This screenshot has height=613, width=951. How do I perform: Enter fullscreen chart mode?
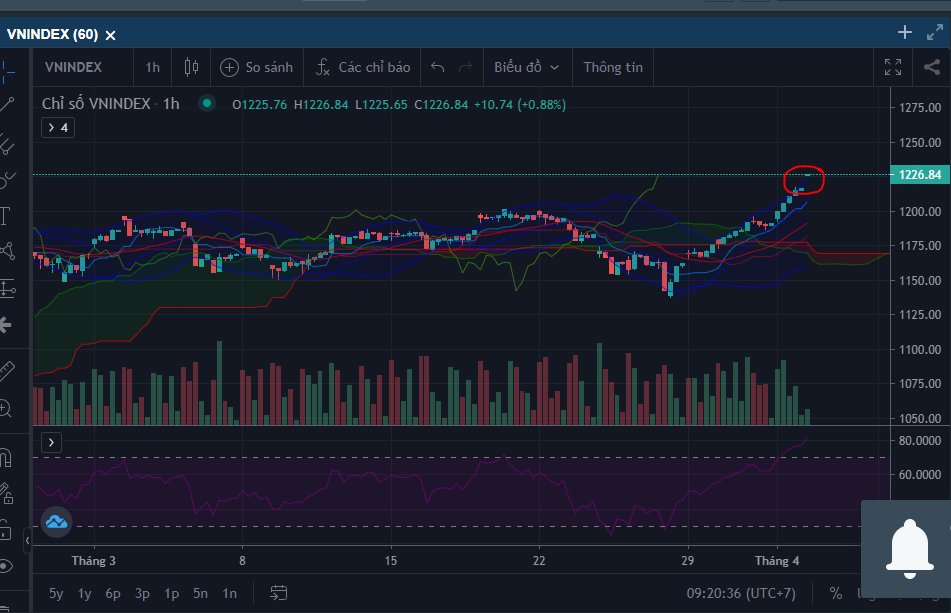tap(893, 67)
